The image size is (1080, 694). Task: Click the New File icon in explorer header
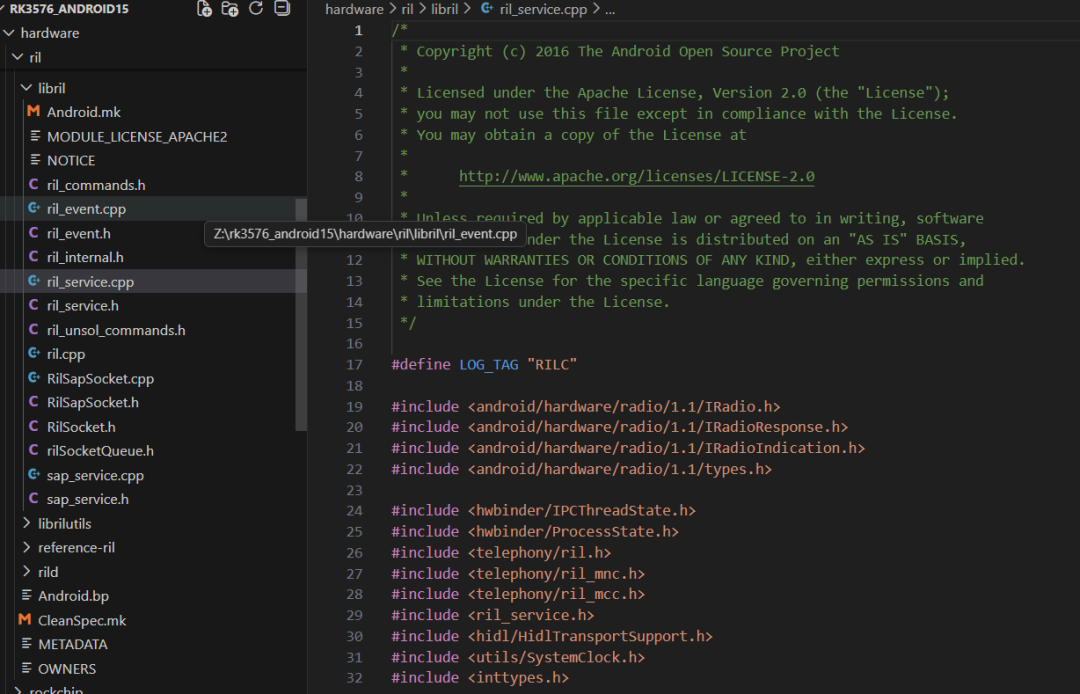point(204,8)
